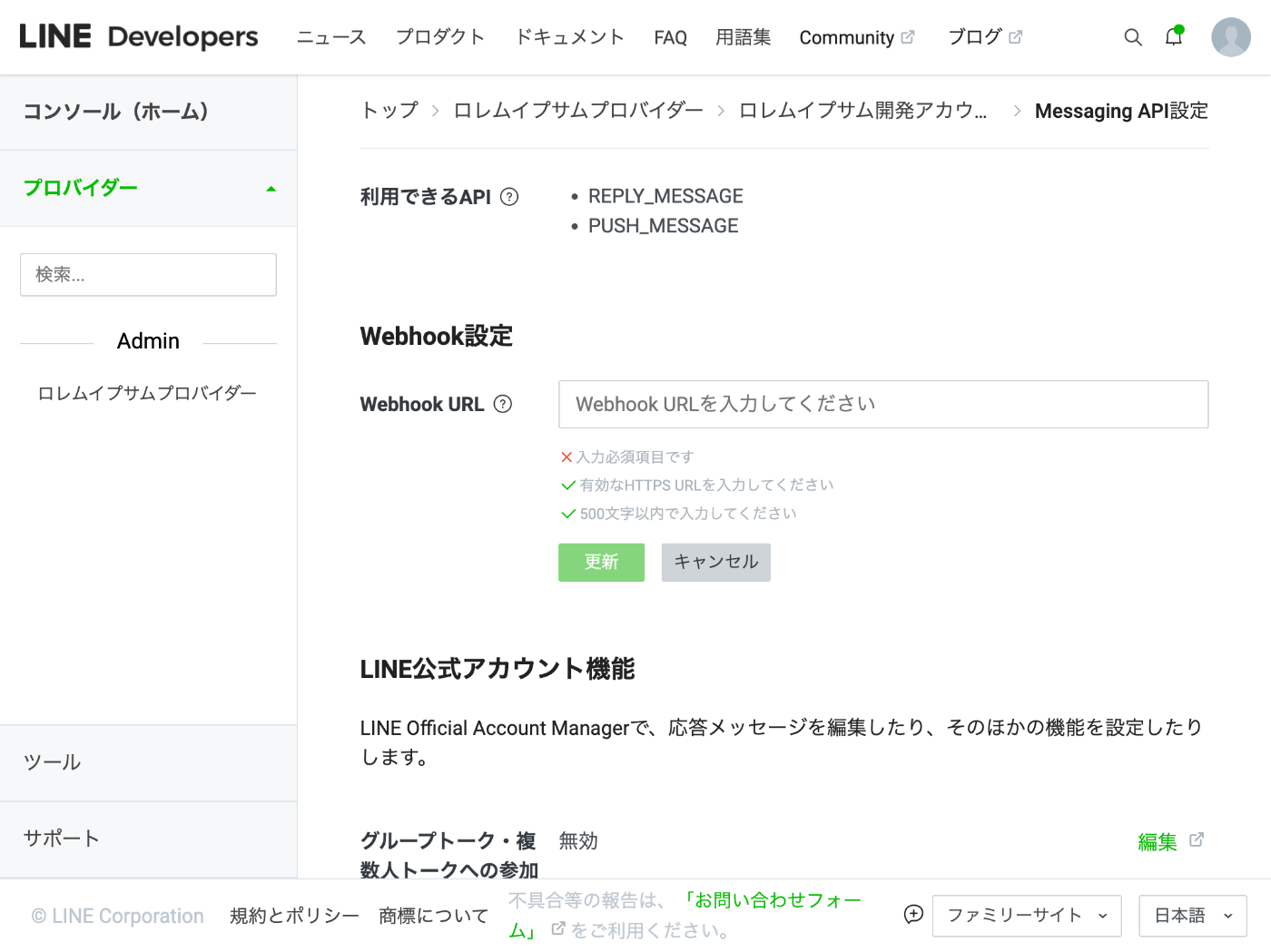Open the Community link

pyautogui.click(x=846, y=38)
